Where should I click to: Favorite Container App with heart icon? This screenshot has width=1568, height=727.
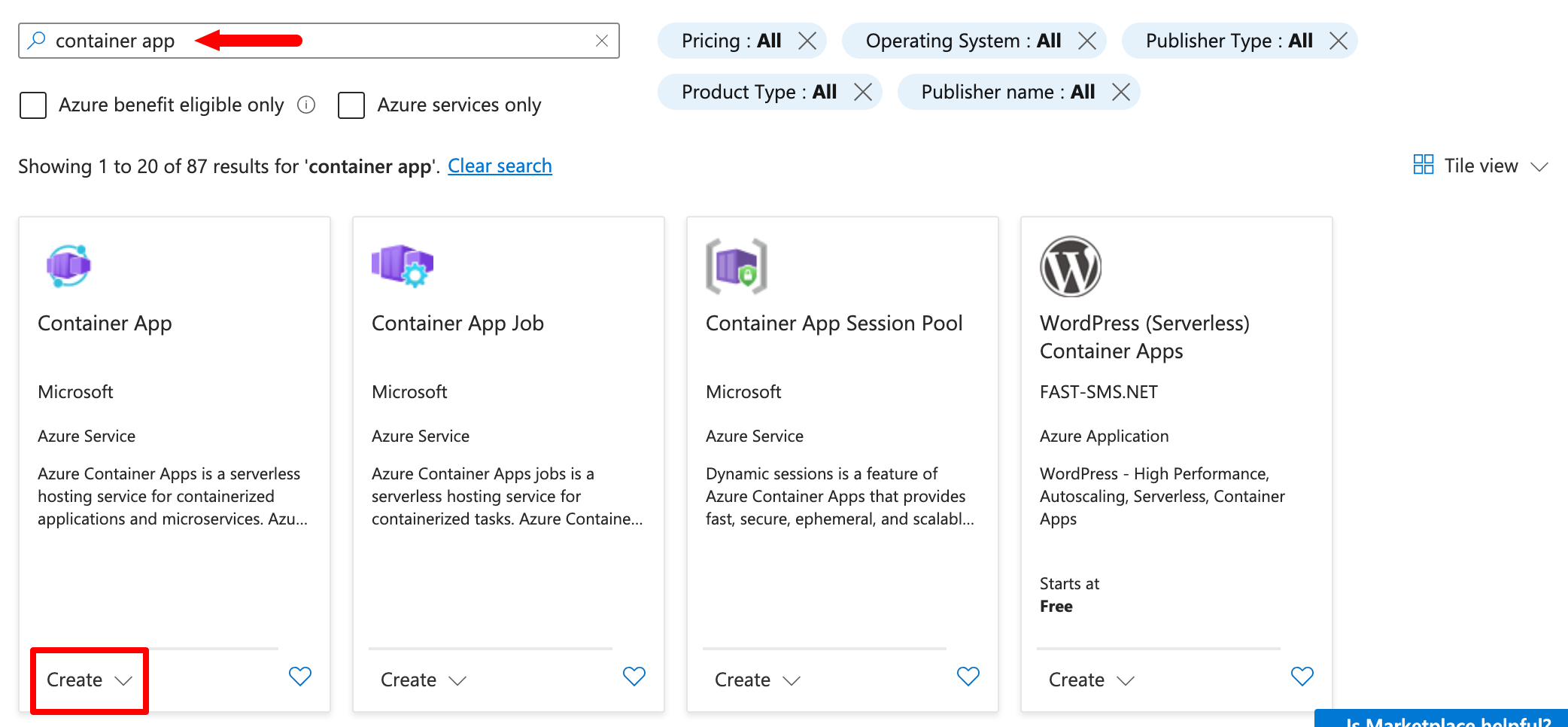point(300,677)
